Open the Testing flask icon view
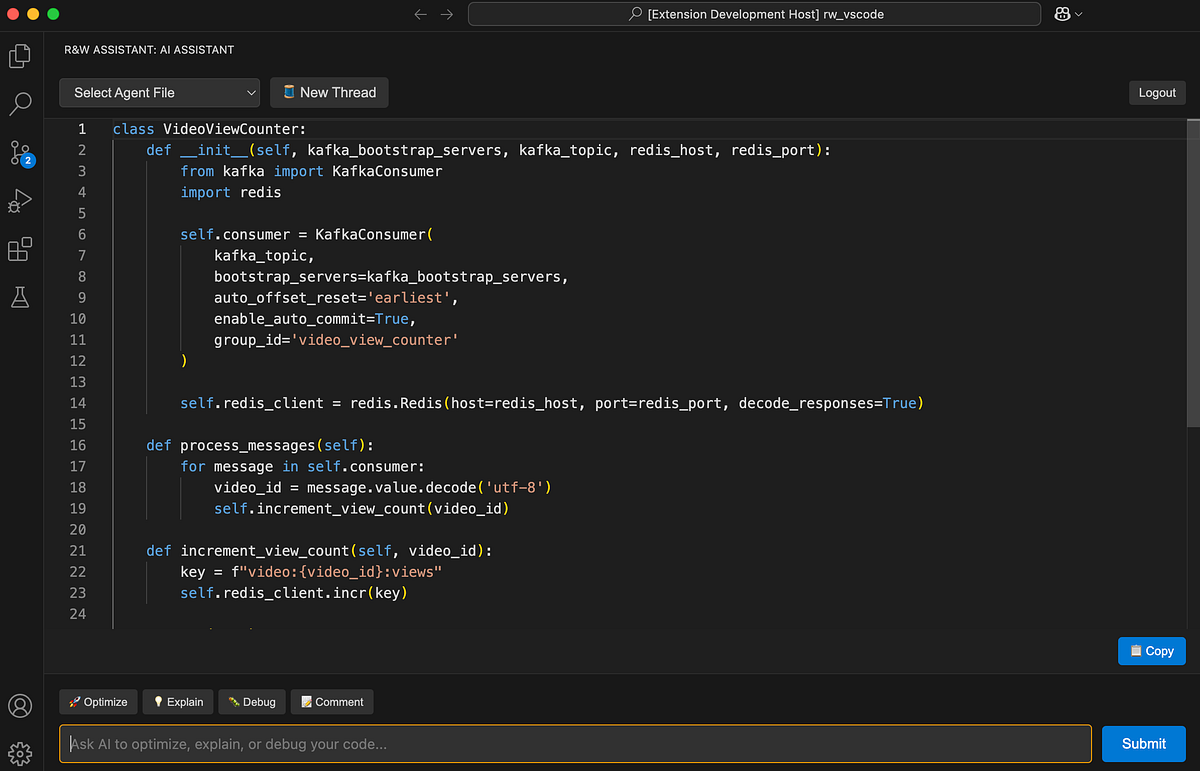 tap(20, 297)
